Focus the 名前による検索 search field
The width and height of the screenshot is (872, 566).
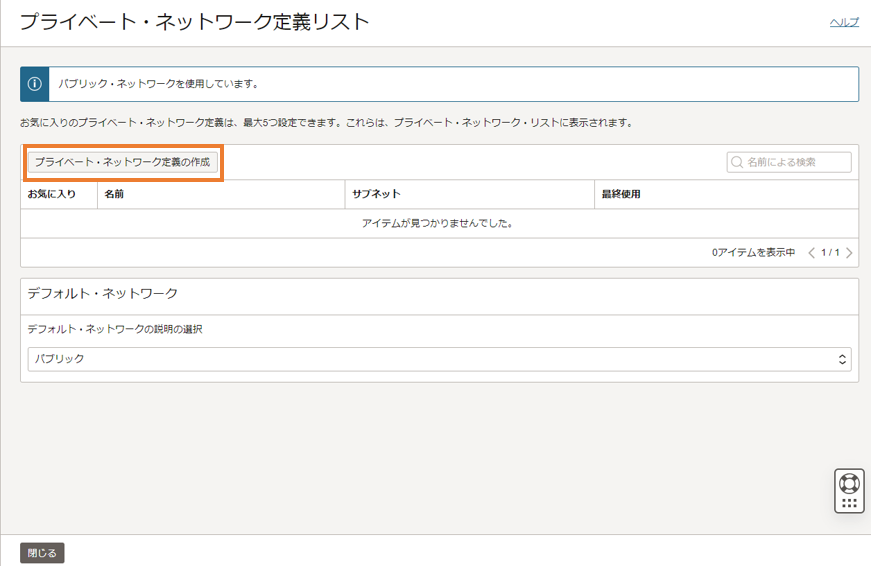[795, 162]
